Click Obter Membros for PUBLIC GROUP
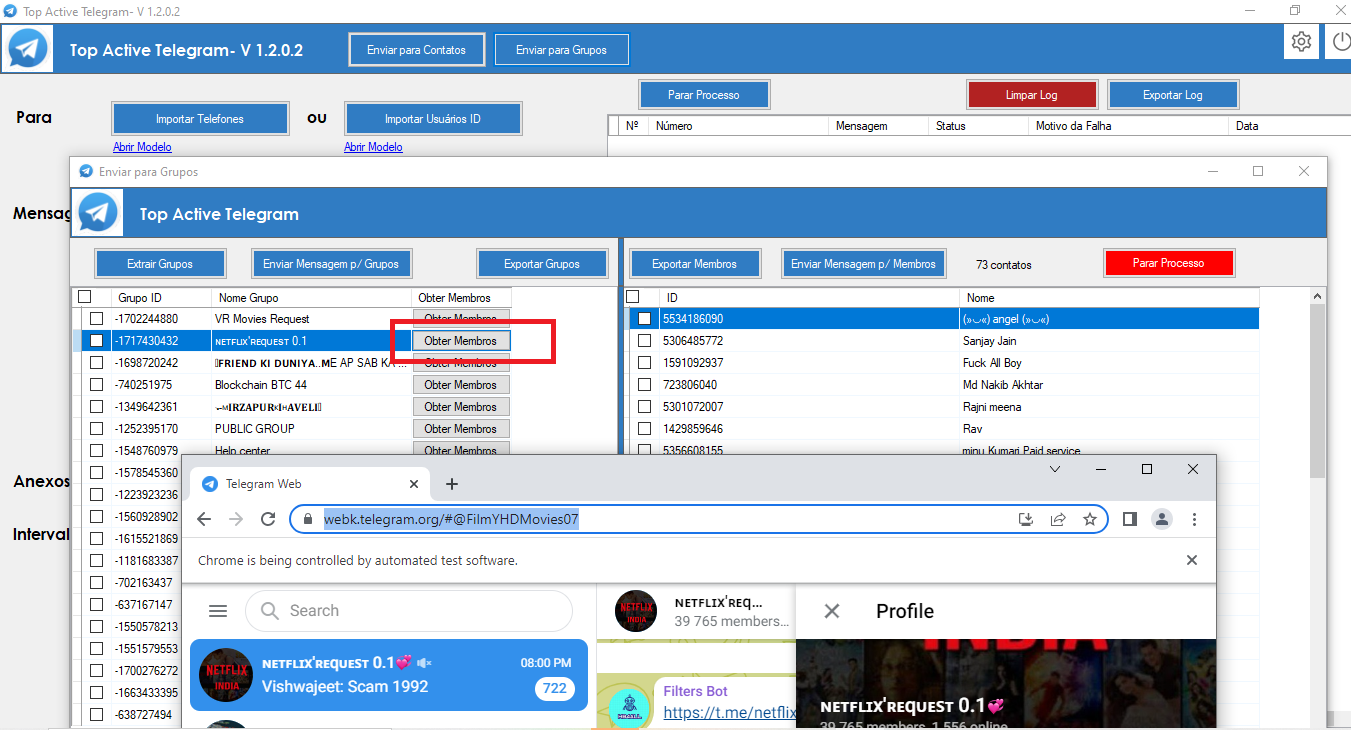This screenshot has width=1351, height=730. 461,429
